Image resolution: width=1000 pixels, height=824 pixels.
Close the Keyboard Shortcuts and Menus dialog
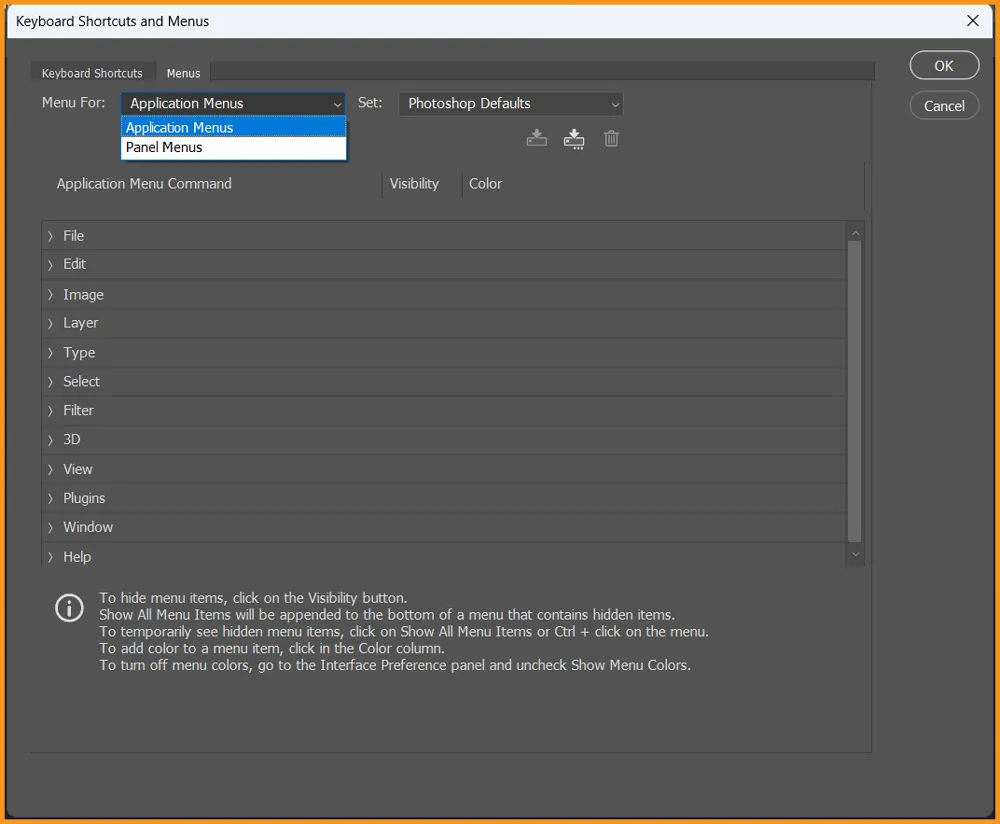pos(972,20)
